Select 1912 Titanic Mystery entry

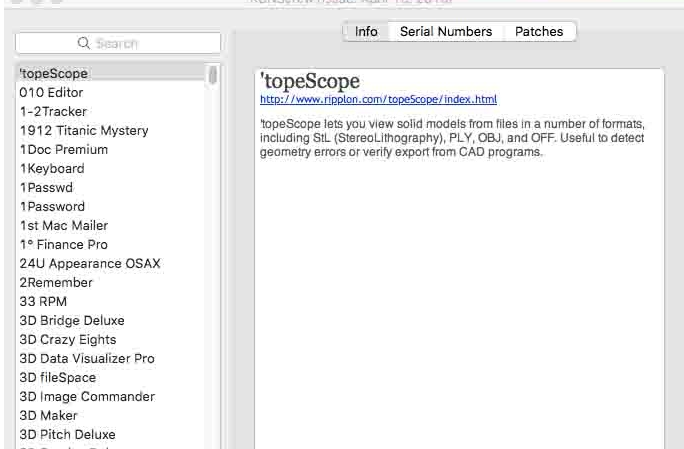click(x=111, y=130)
